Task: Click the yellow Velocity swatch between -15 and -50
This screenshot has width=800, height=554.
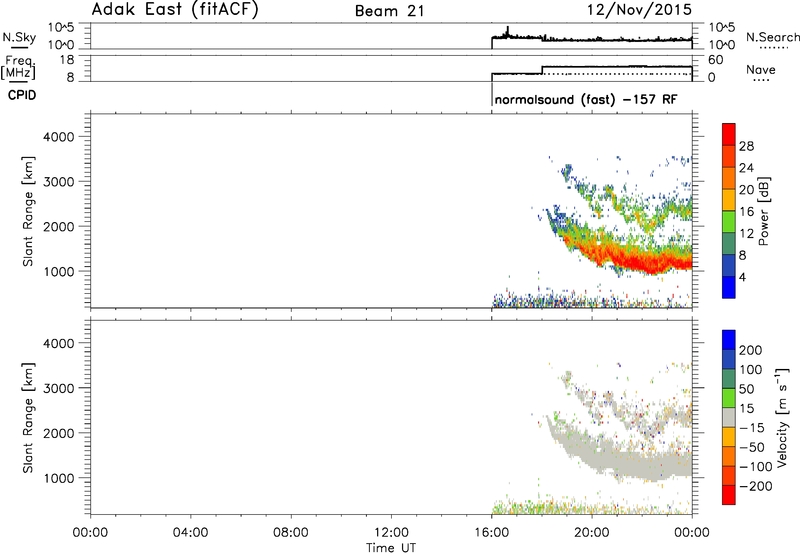Action: (x=729, y=437)
